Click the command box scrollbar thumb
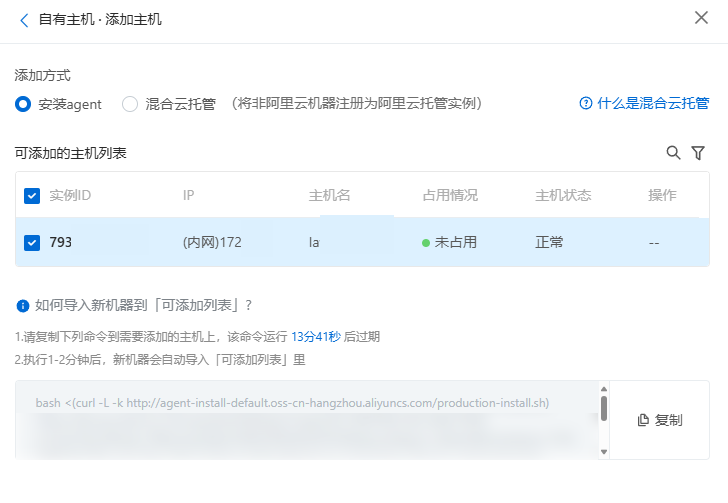 604,407
